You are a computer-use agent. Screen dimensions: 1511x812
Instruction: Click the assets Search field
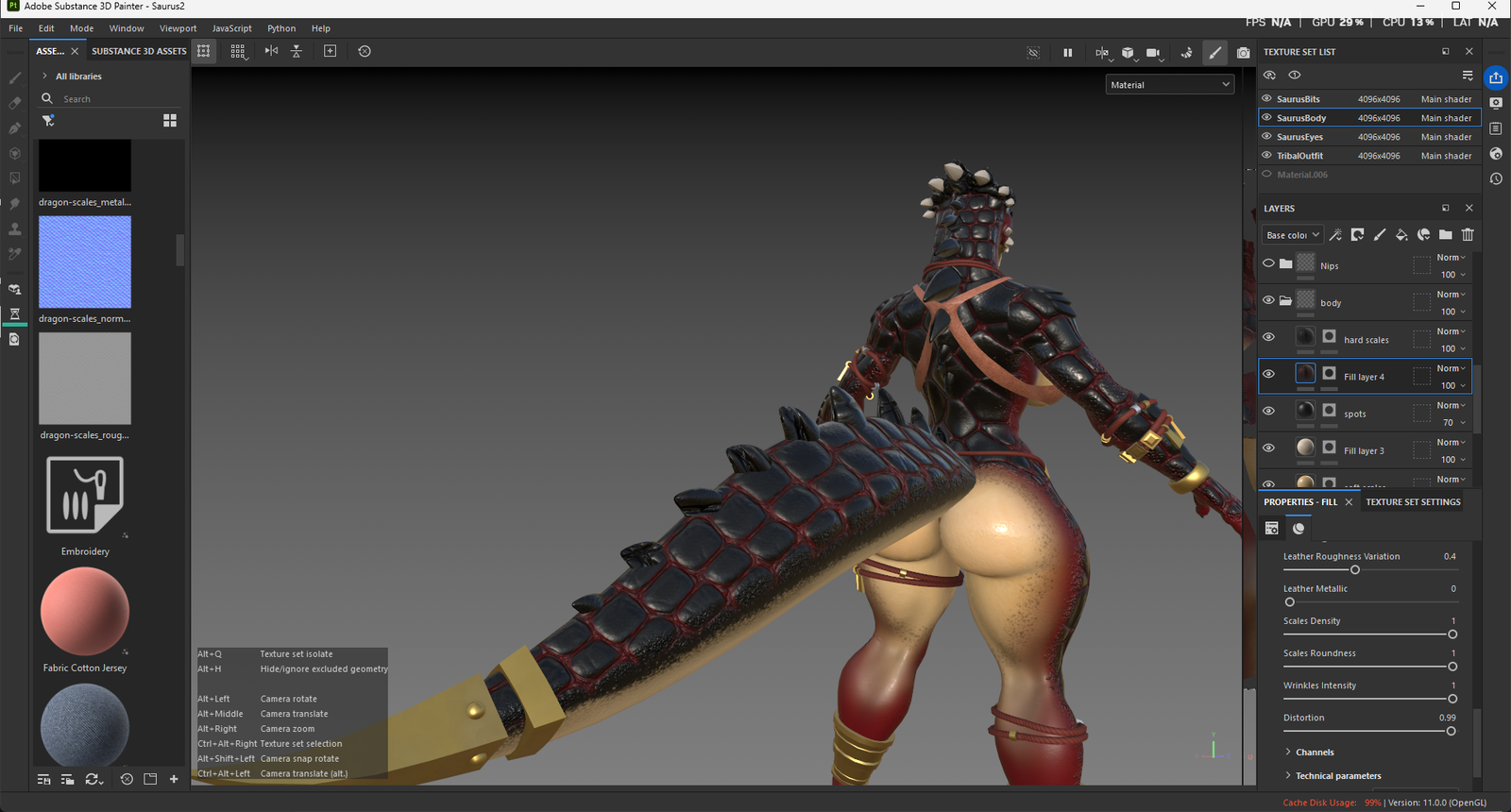click(113, 99)
